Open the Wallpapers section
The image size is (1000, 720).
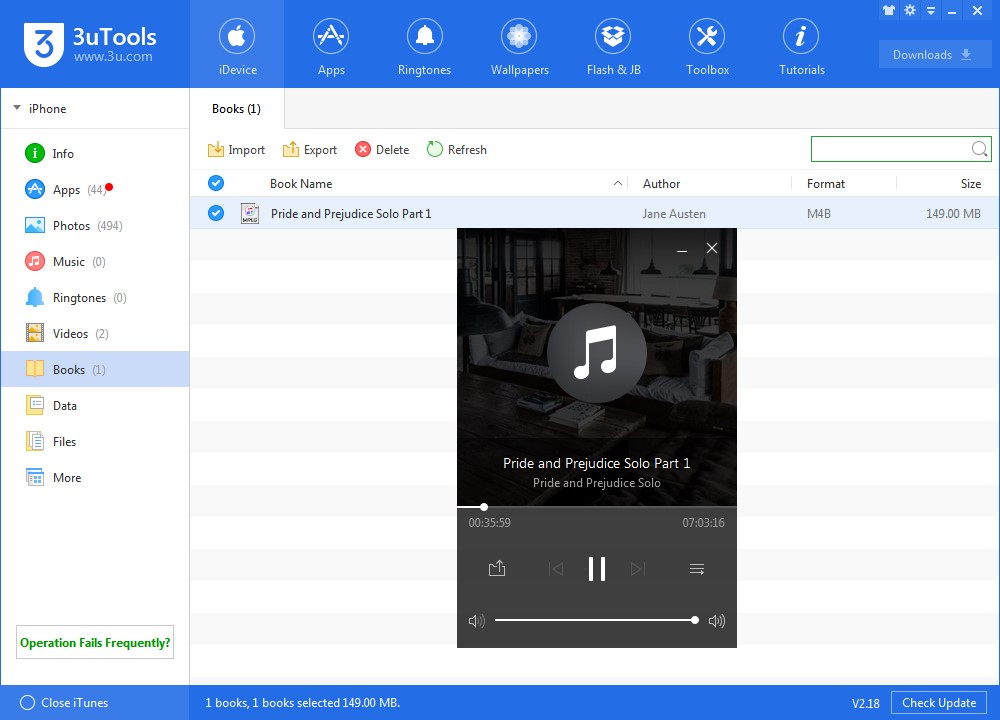pos(518,48)
